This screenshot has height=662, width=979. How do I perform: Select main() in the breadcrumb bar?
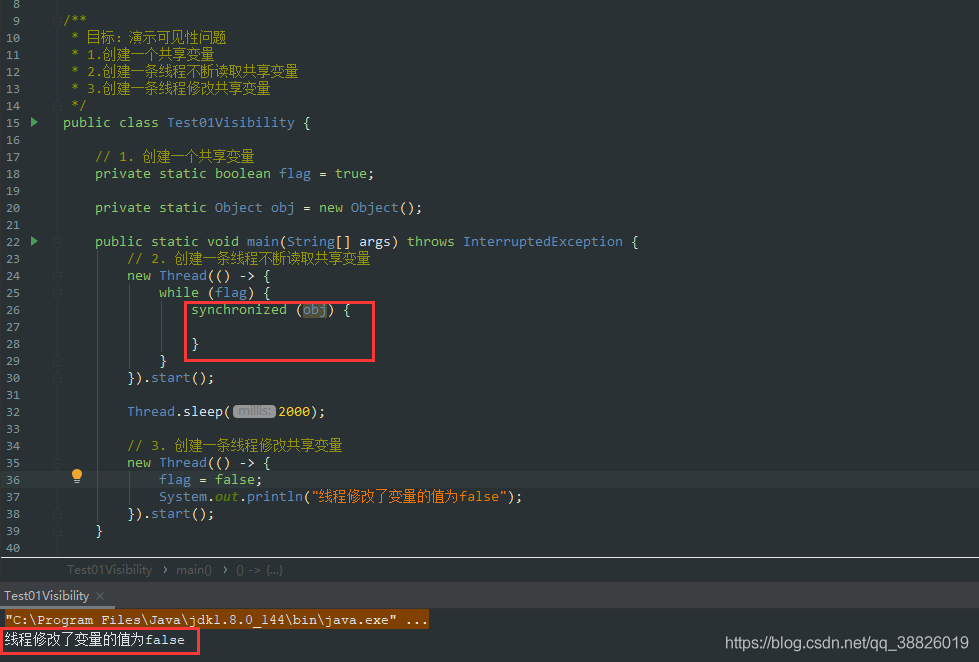[x=194, y=570]
